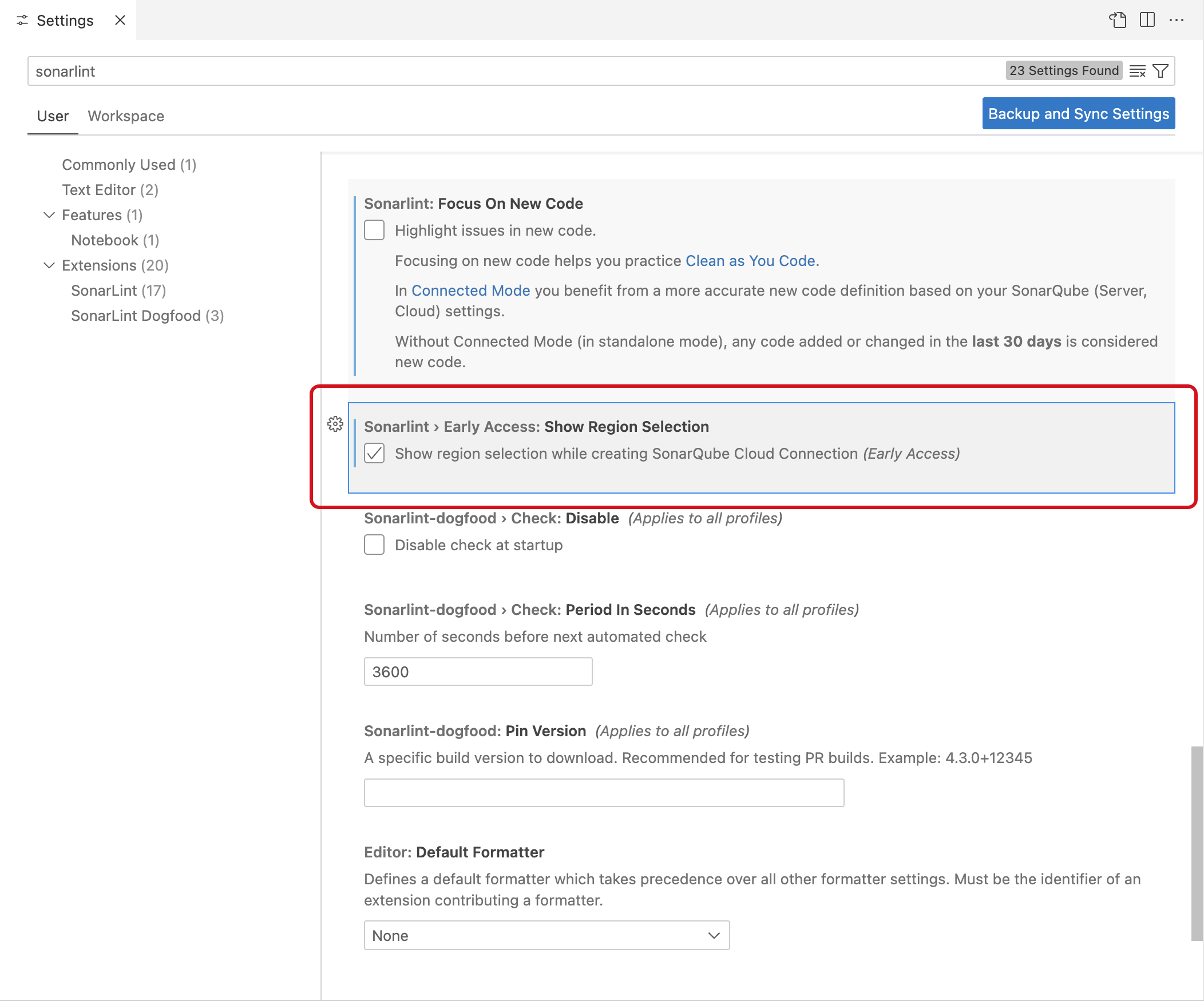
Task: Collapse the Extensions tree section
Action: [x=49, y=265]
